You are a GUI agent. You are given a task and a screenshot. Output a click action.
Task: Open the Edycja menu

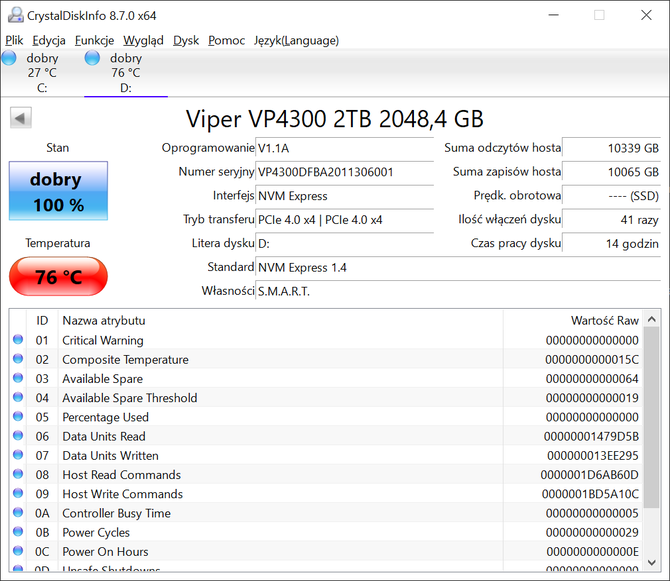pos(49,41)
